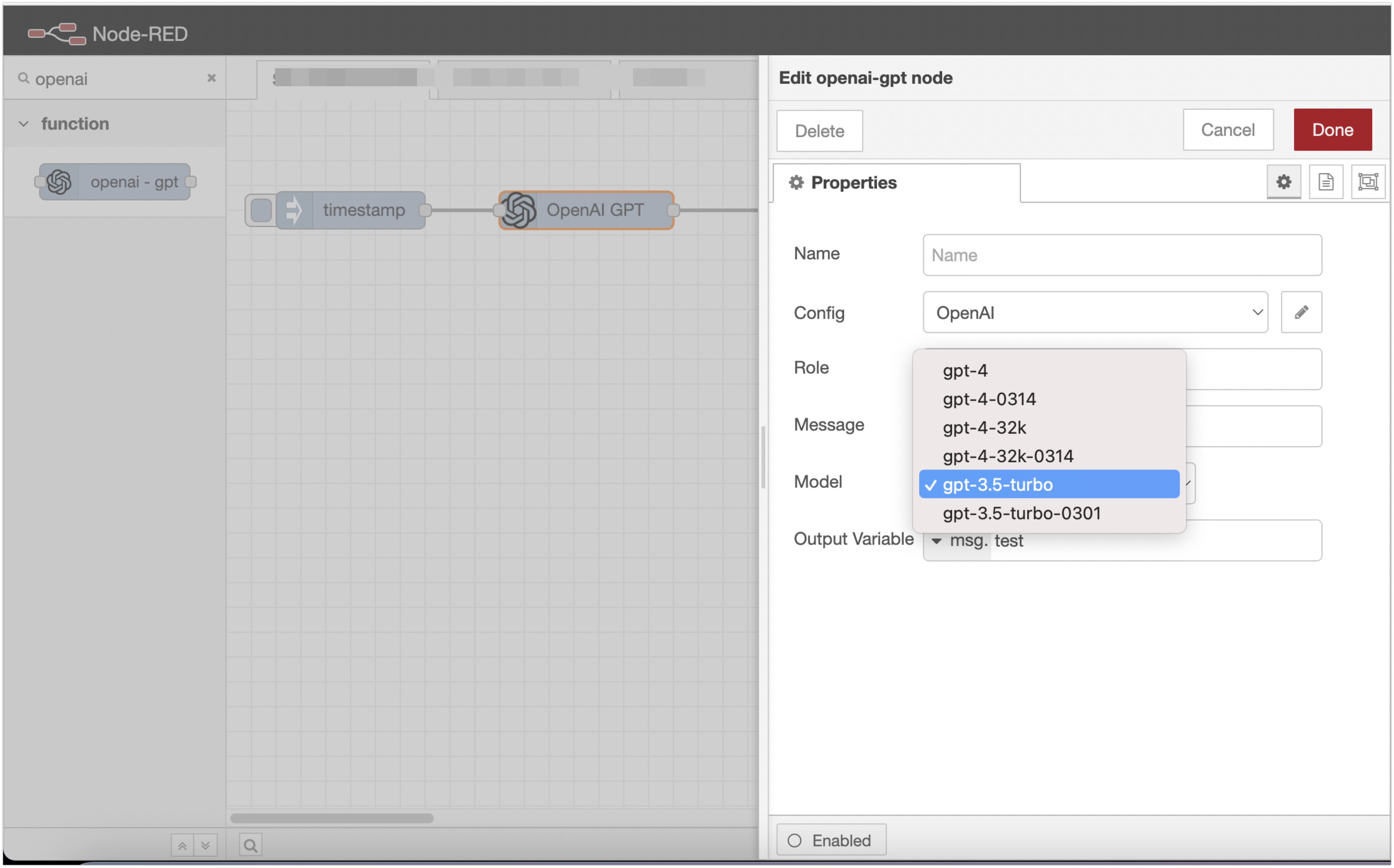Viewport: 1394px width, 868px height.
Task: Toggle the Enabled node state button
Action: pyautogui.click(x=831, y=840)
